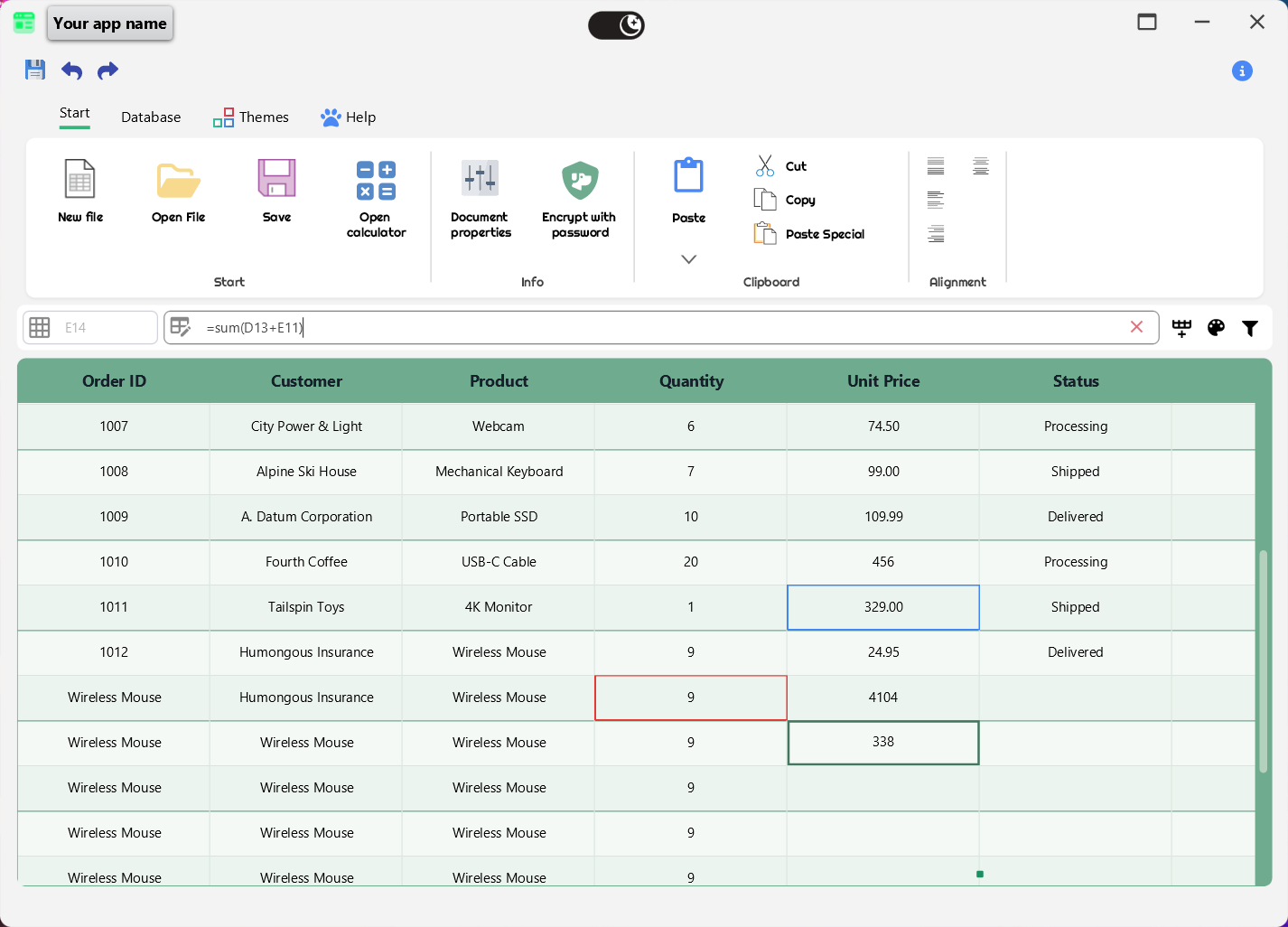Click the vertical scrollbar of the table
The width and height of the screenshot is (1288, 927).
(x=1263, y=661)
